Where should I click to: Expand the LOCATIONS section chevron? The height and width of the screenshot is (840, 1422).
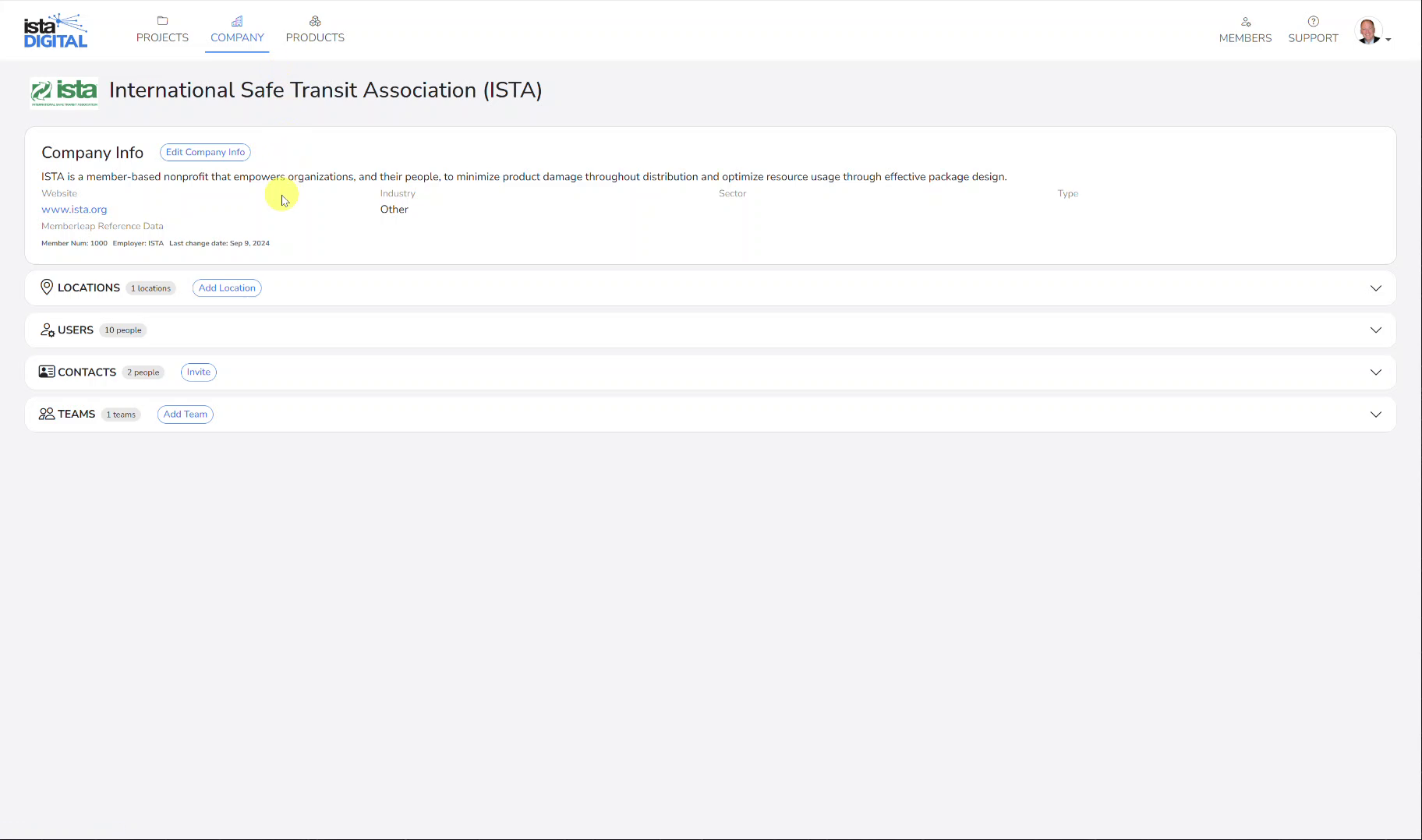pyautogui.click(x=1376, y=288)
